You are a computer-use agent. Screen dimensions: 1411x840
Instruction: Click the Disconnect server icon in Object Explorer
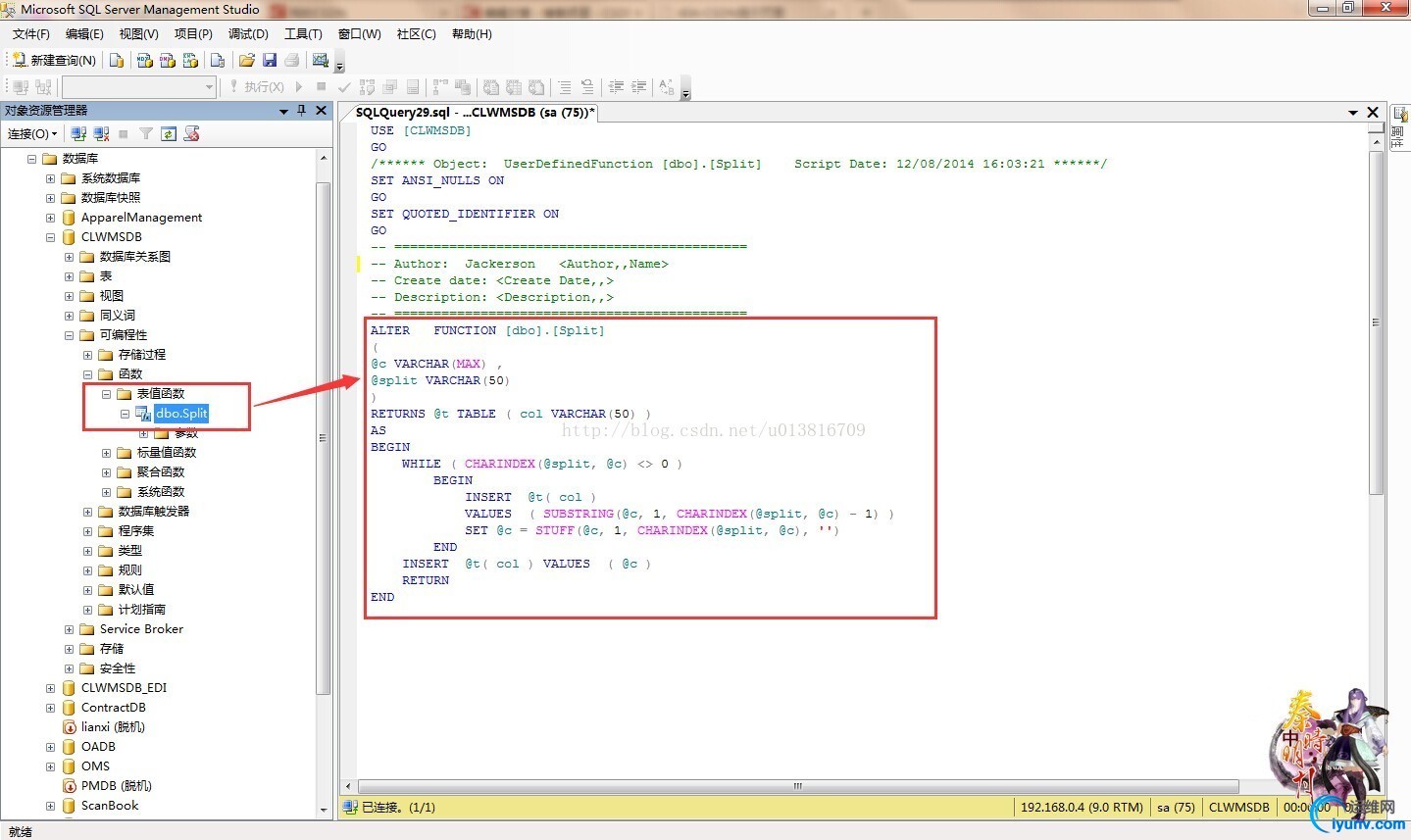point(101,134)
